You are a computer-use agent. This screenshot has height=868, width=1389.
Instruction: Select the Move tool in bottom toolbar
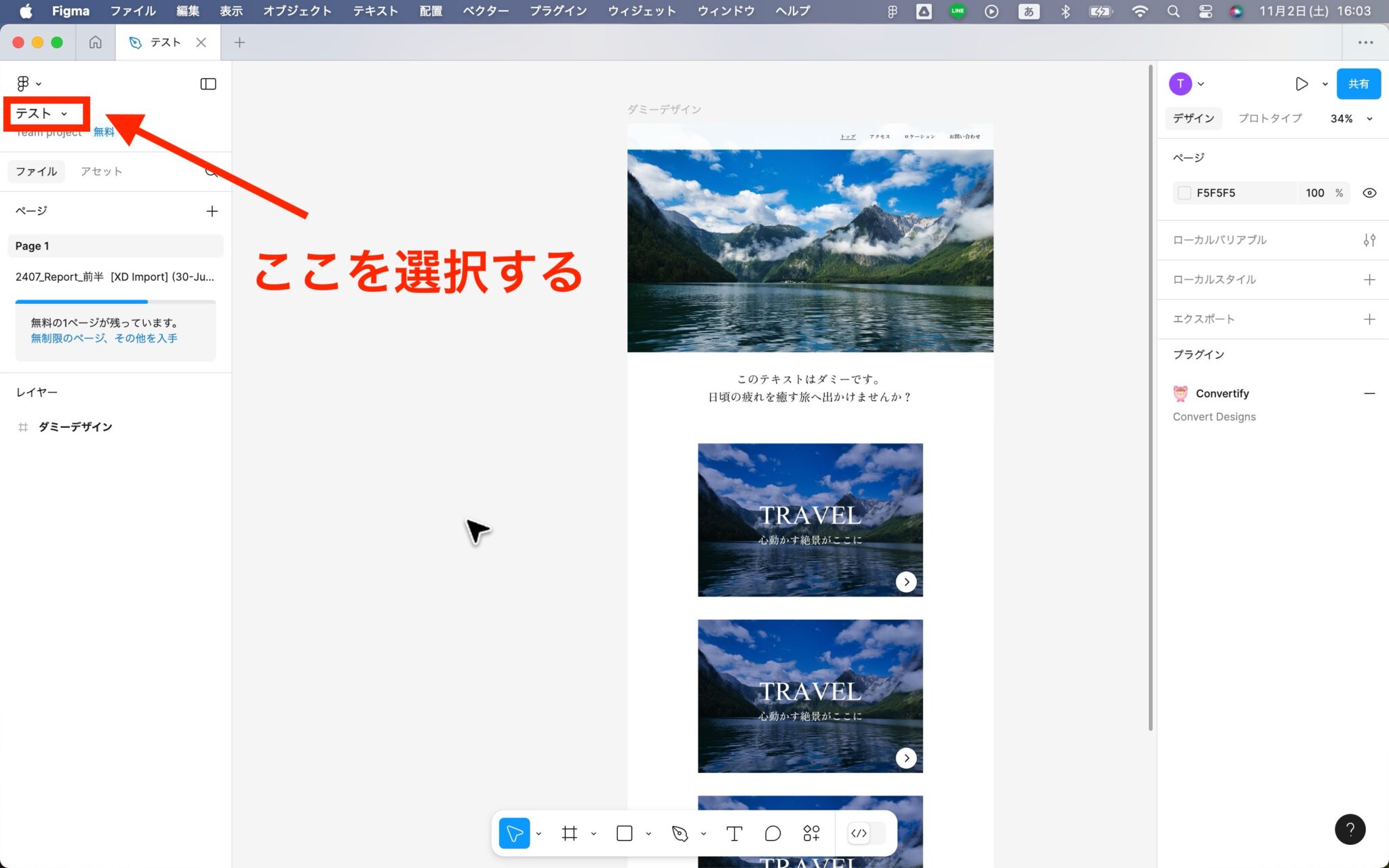[x=514, y=833]
